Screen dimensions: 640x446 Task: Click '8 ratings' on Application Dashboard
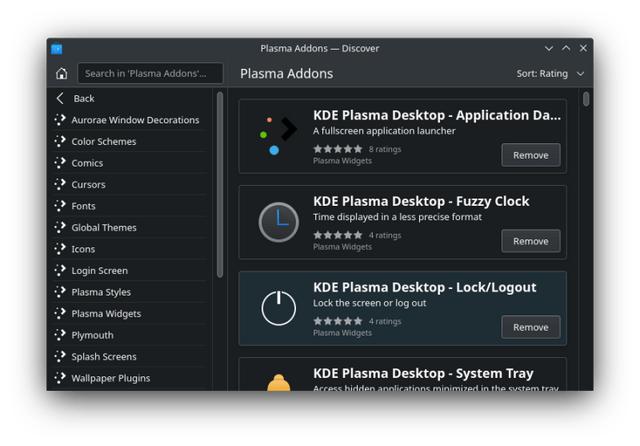click(385, 149)
